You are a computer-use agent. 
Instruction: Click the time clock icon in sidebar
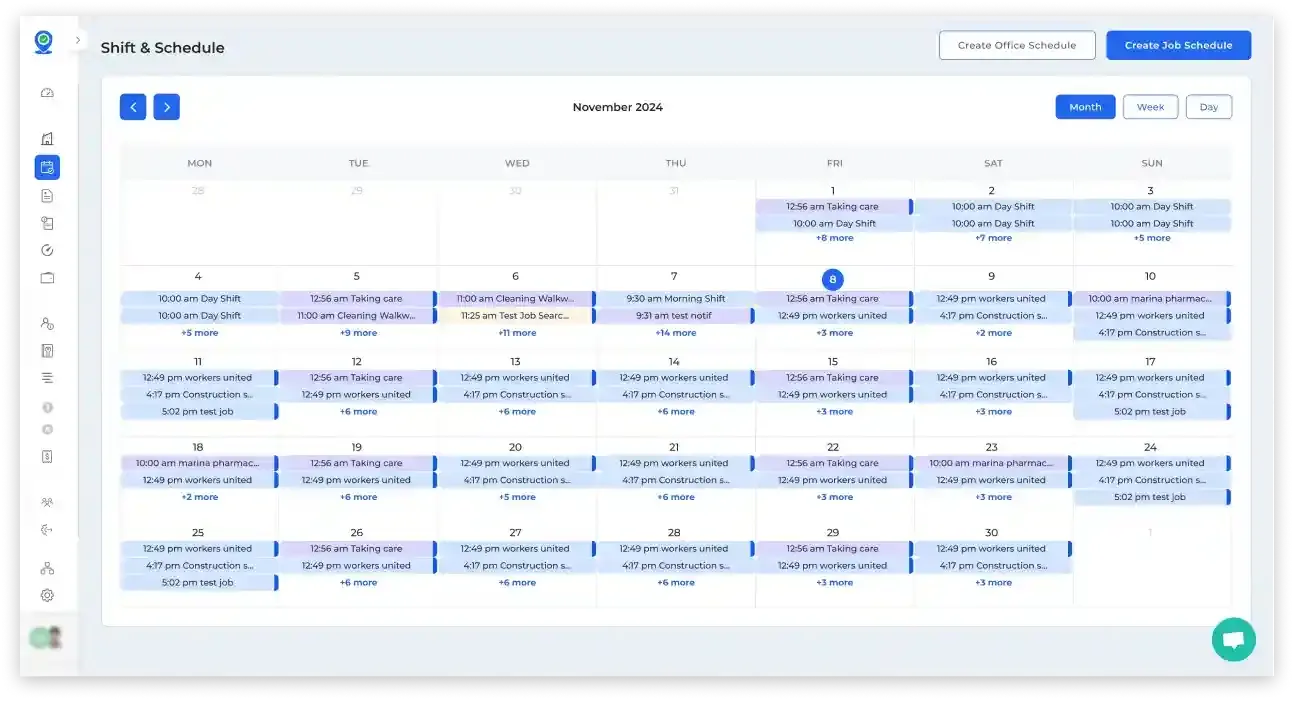[x=47, y=249]
